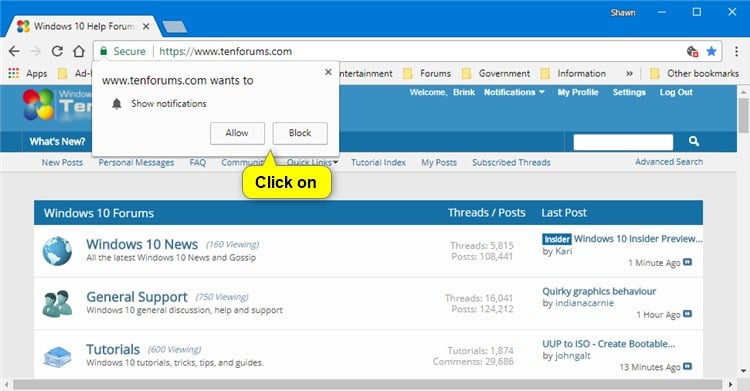Image resolution: width=750 pixels, height=391 pixels.
Task: Jump to last post by indianacarnie
Action: (x=687, y=314)
